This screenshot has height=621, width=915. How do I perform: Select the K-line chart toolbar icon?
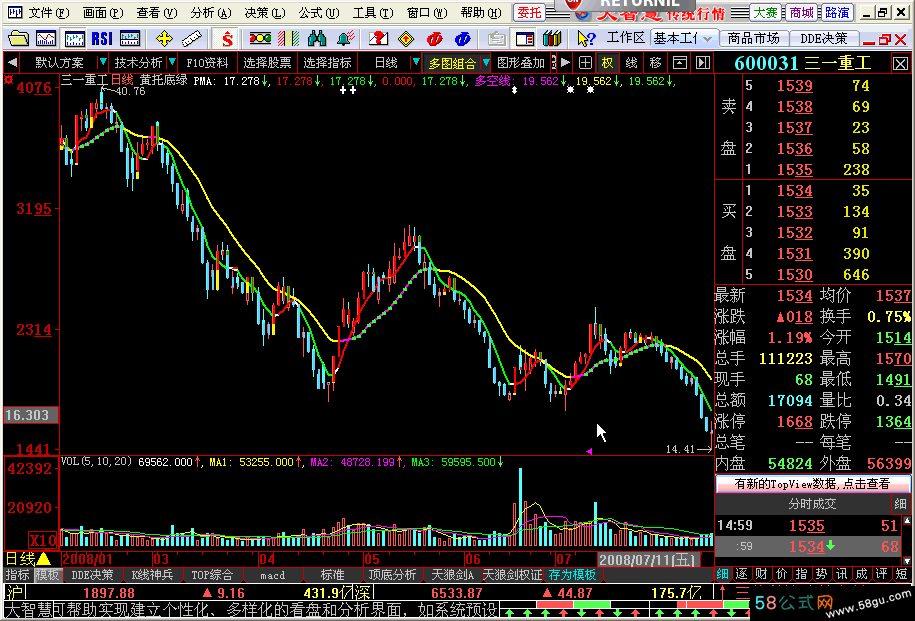pyautogui.click(x=75, y=39)
